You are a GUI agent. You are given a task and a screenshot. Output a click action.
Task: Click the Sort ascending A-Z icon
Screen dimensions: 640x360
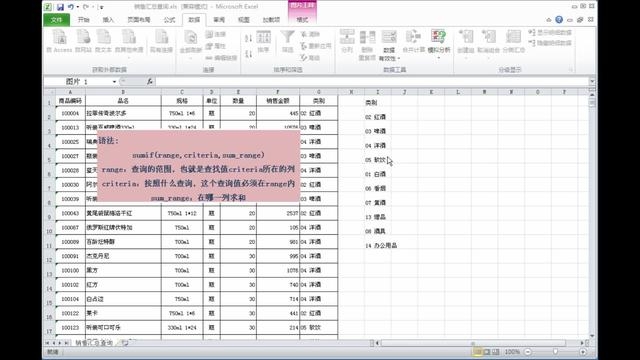[x=248, y=39]
